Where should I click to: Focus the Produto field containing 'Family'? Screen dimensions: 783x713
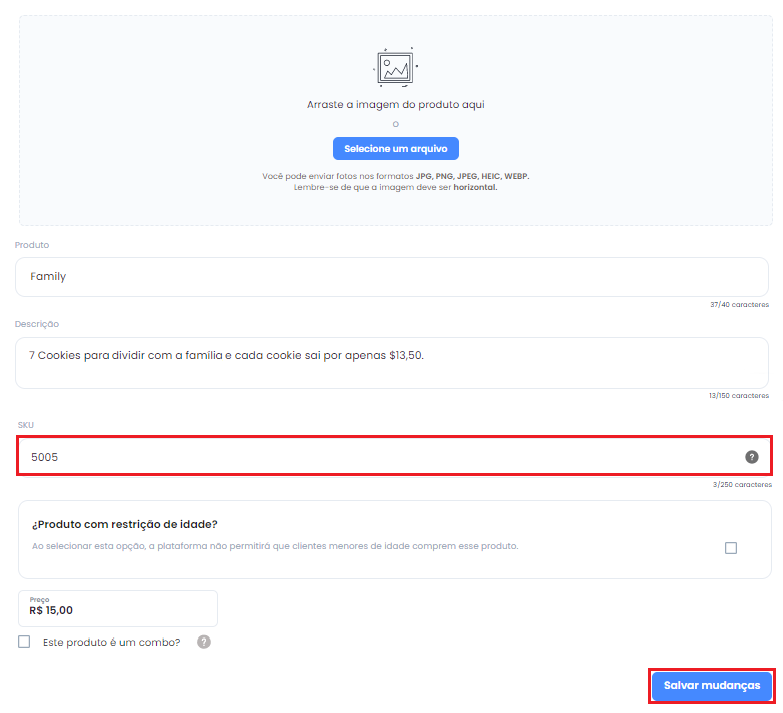[x=392, y=277]
